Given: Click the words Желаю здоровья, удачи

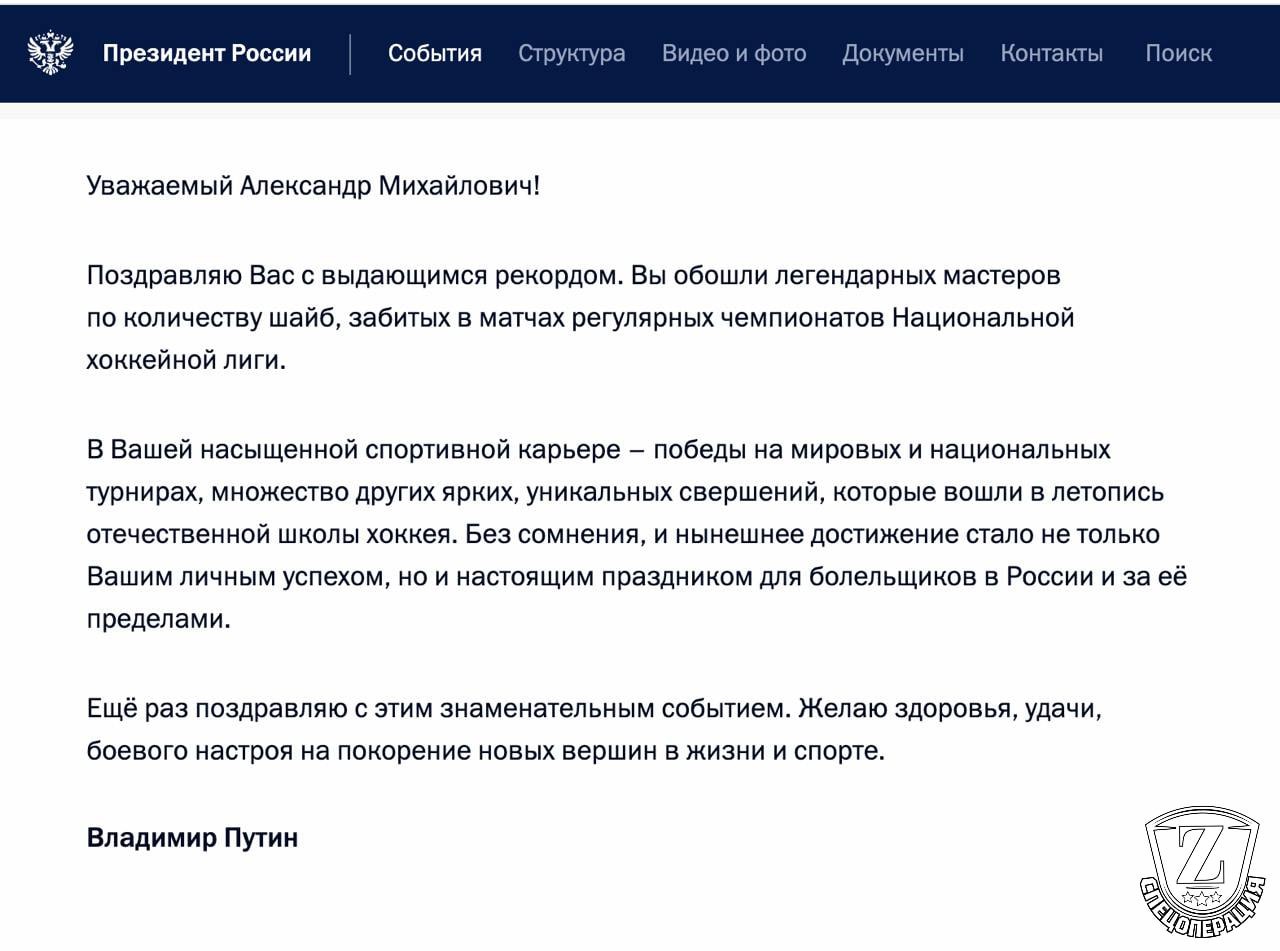Looking at the screenshot, I should [x=952, y=708].
